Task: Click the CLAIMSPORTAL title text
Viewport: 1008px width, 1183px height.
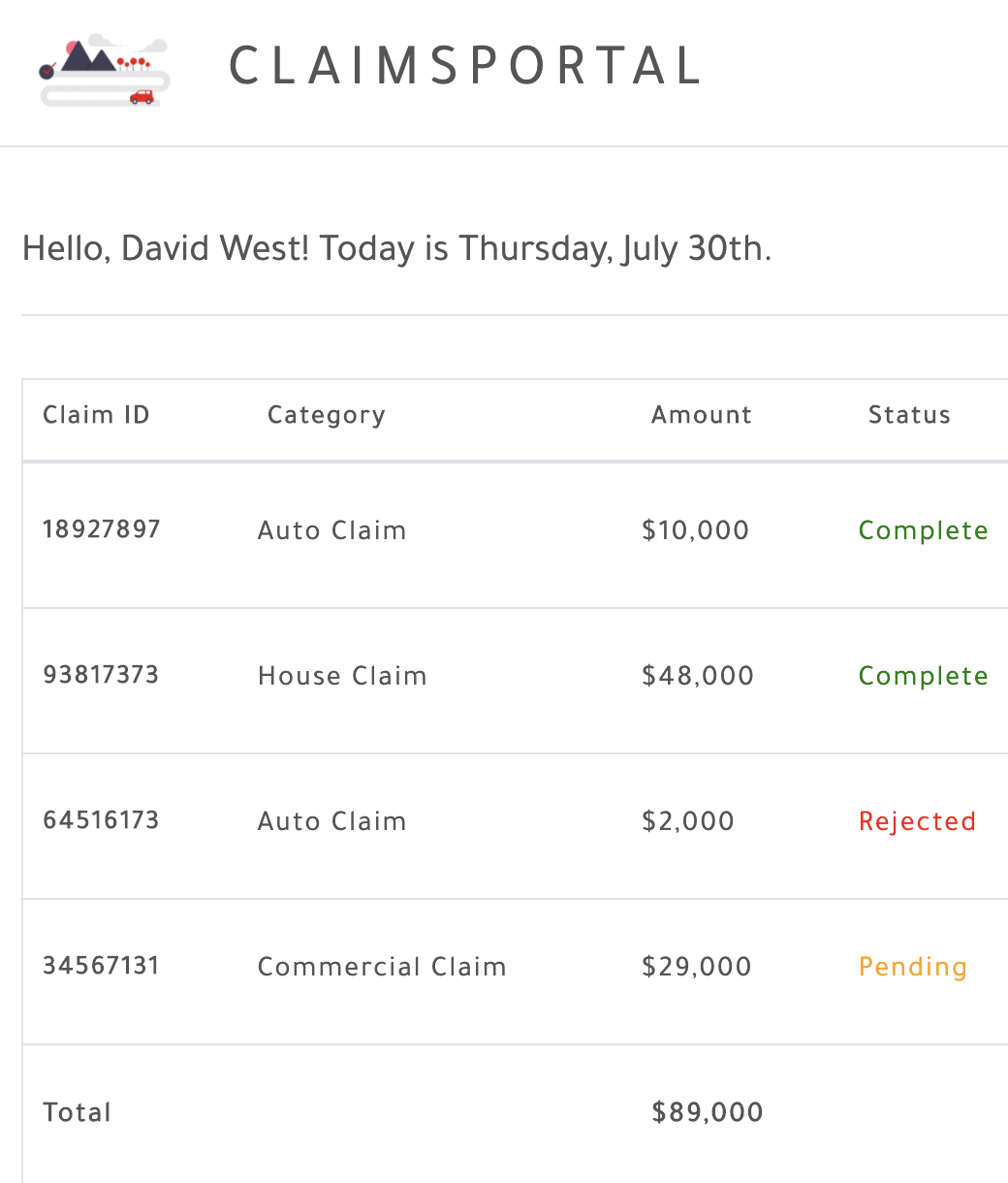Action: (465, 67)
